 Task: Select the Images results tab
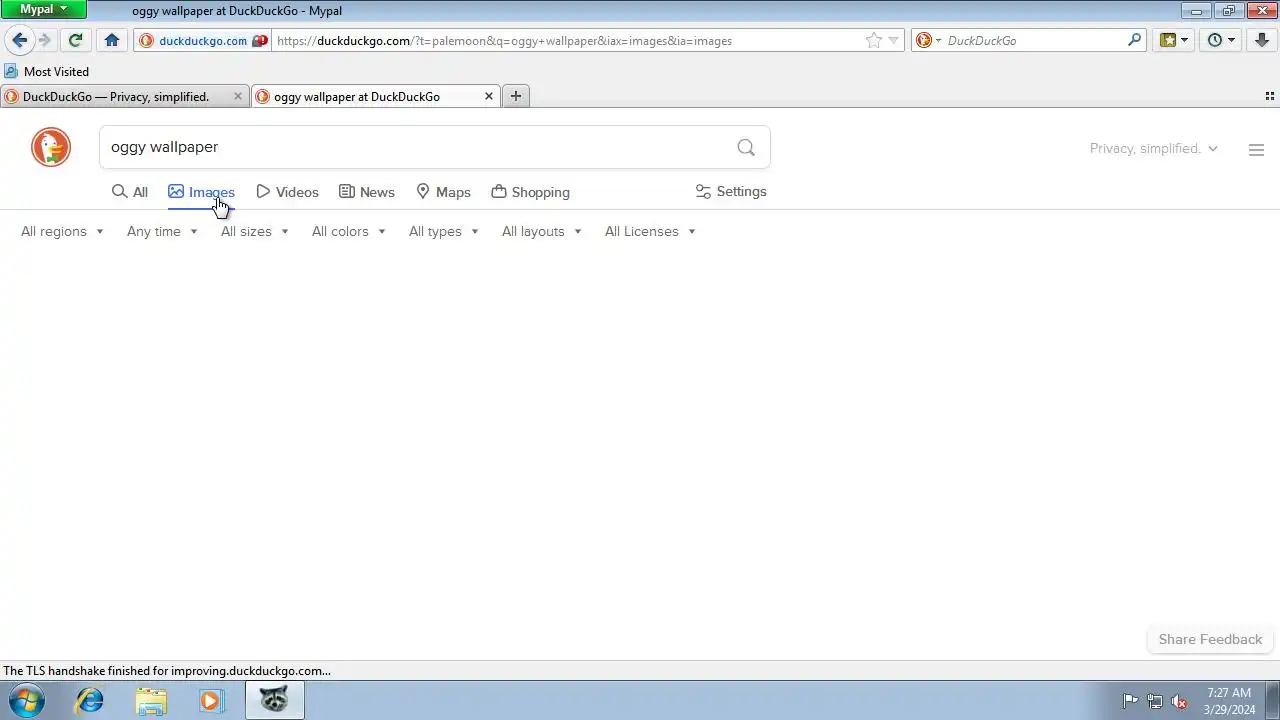(201, 192)
